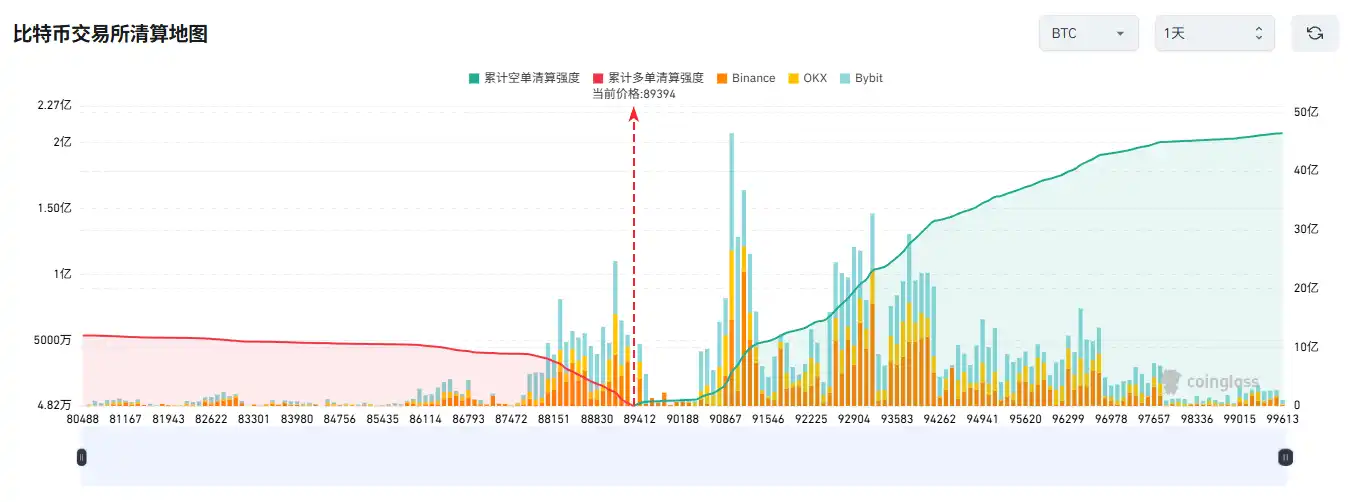Image resolution: width=1348 pixels, height=502 pixels.
Task: Click x-axis label 91546
Action: 768,421
